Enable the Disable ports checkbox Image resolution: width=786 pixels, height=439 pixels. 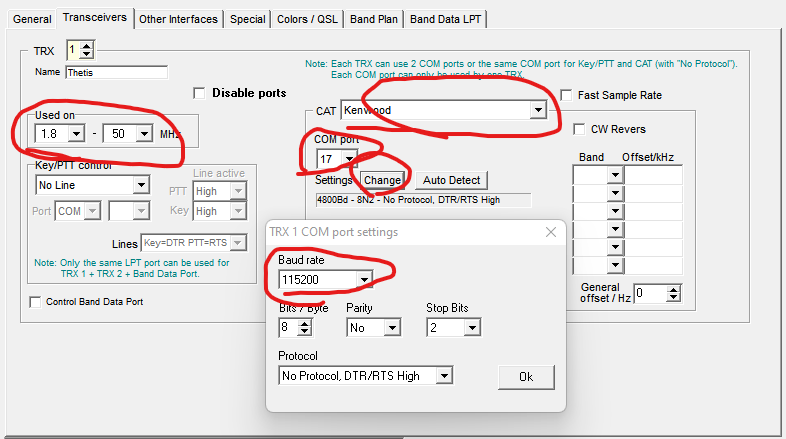[x=200, y=94]
